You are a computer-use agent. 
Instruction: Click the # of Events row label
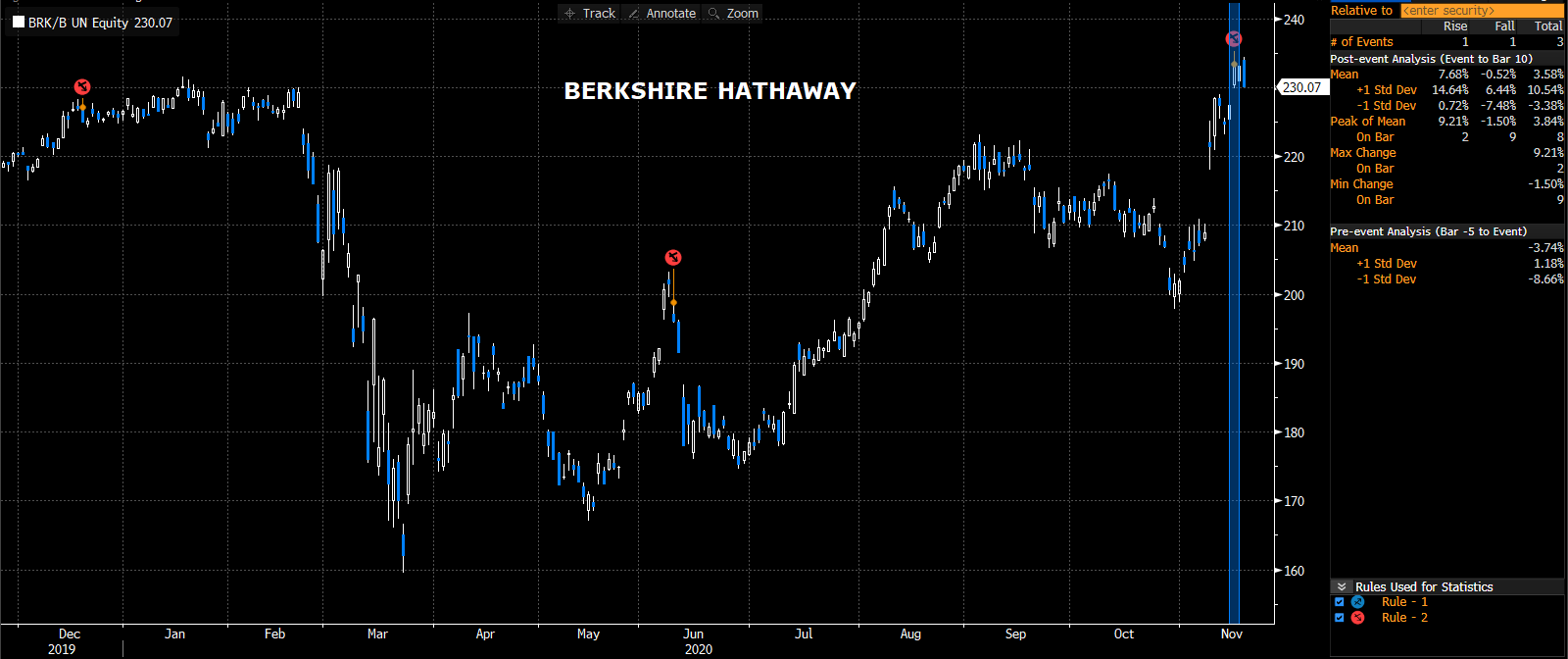click(x=1361, y=42)
